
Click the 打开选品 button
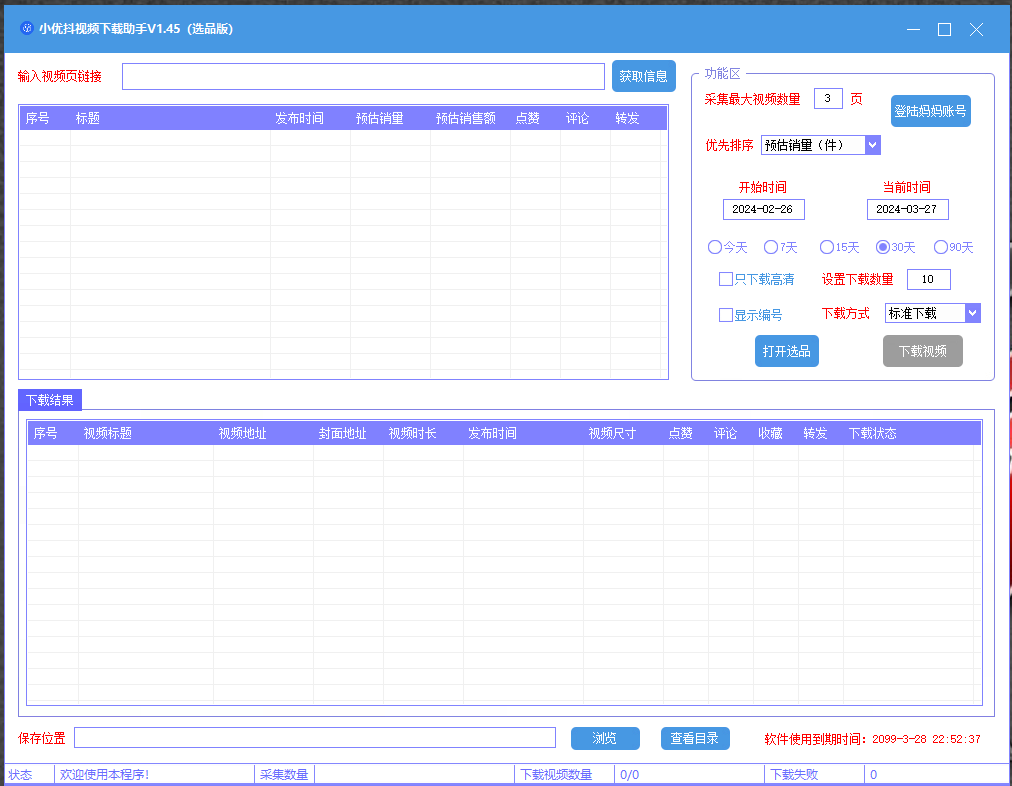(x=786, y=351)
